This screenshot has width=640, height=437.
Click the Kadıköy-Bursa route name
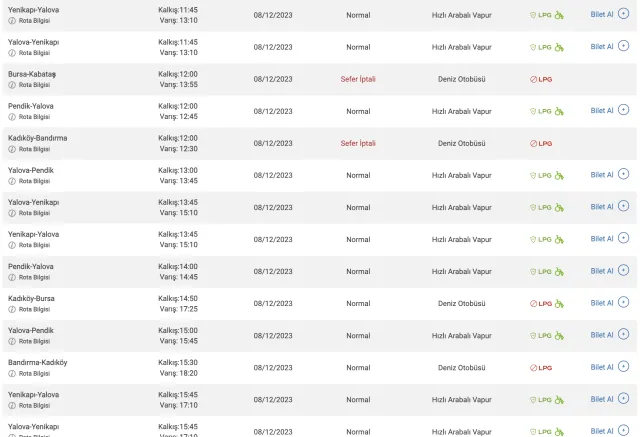31,298
